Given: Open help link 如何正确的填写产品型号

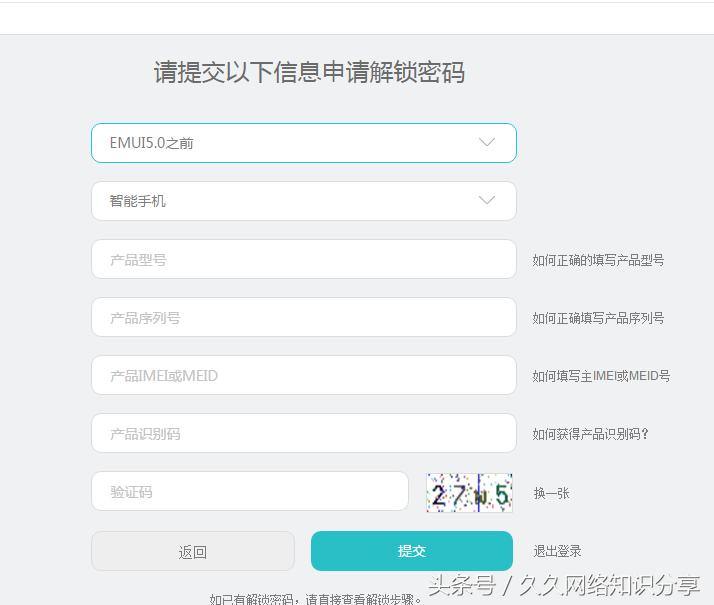Looking at the screenshot, I should click(x=598, y=260).
